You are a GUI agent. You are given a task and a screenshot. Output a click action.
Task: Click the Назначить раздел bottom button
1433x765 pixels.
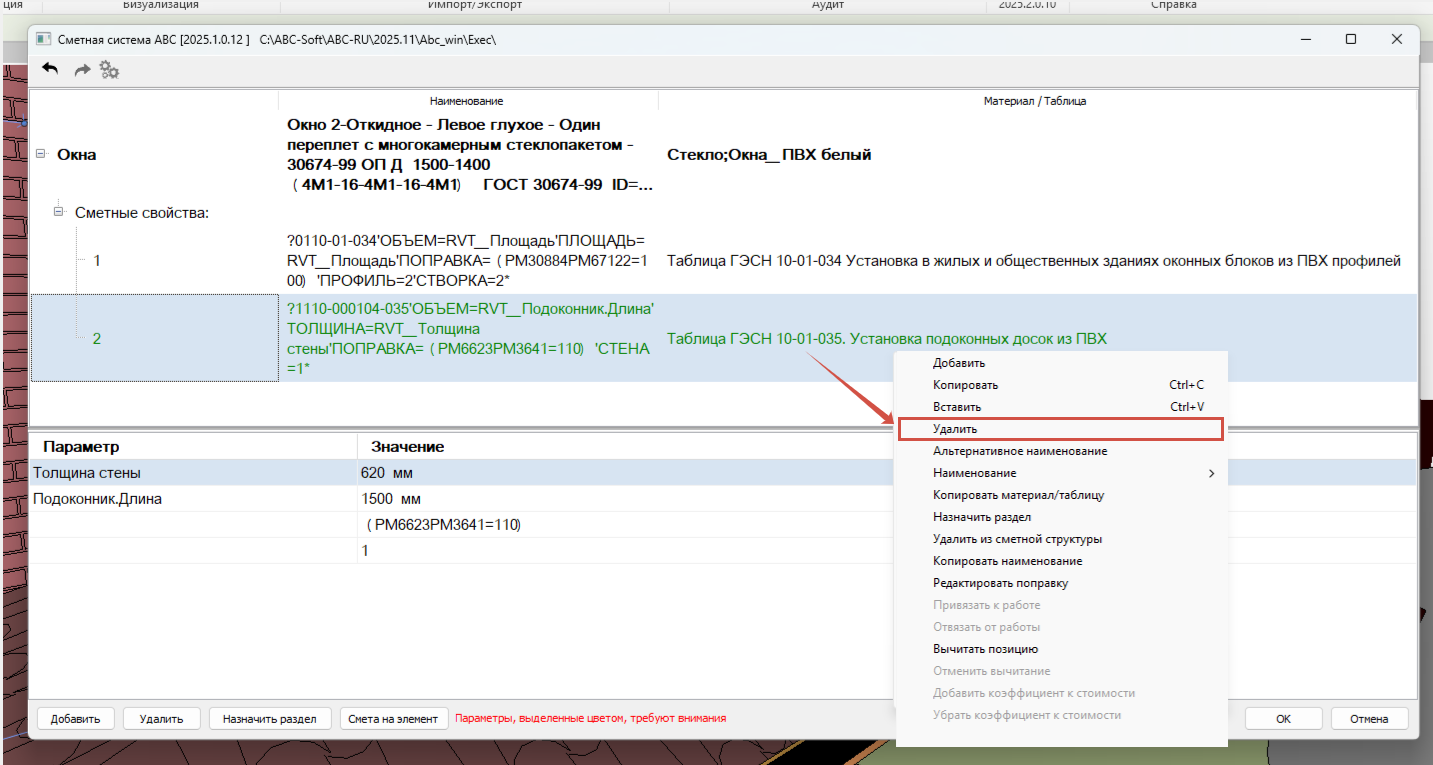pos(270,718)
